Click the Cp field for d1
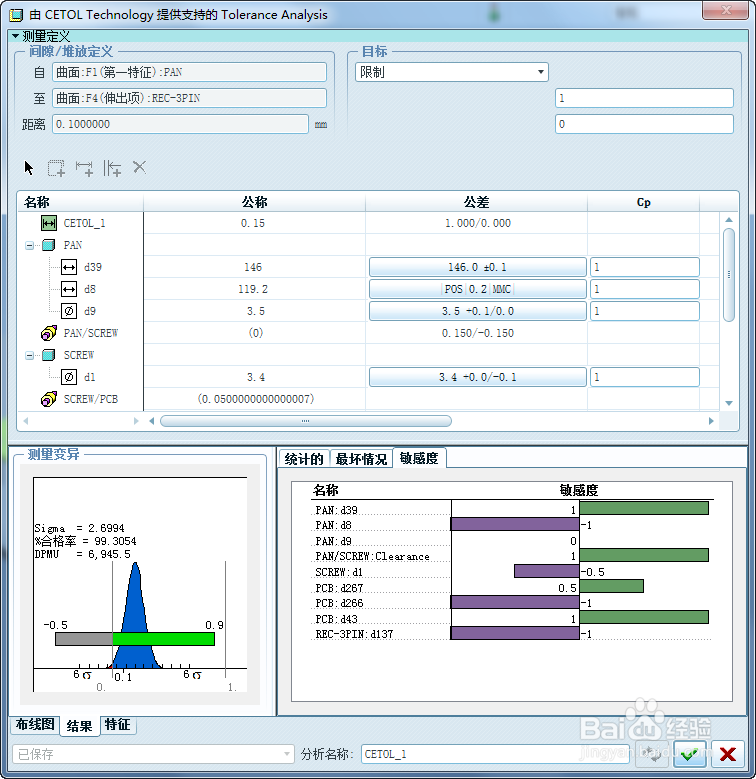 click(645, 377)
